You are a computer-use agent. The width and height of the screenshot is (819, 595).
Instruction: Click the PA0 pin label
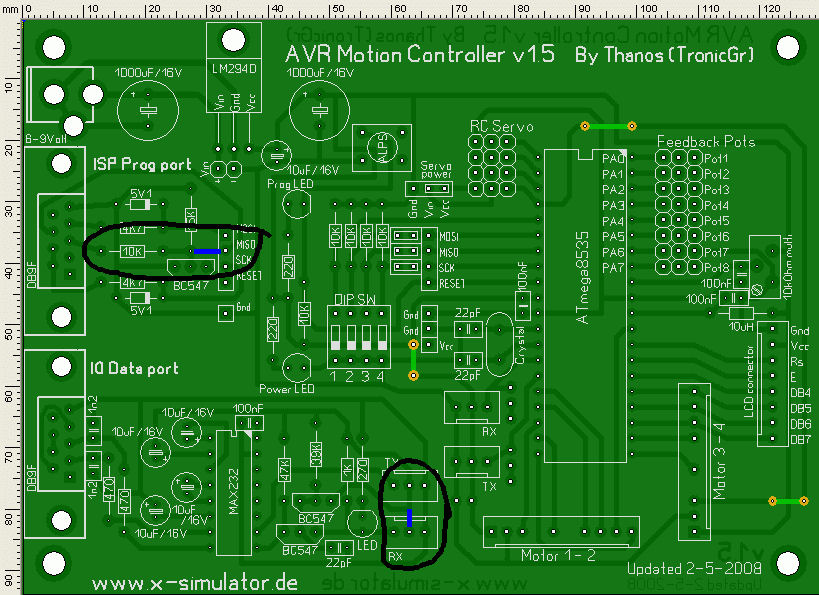(x=613, y=158)
